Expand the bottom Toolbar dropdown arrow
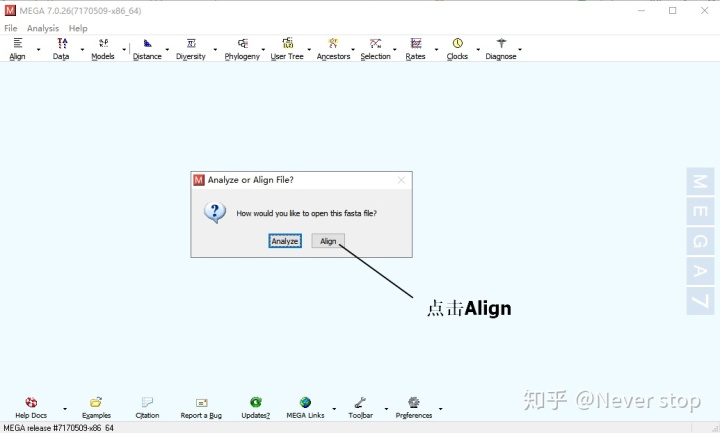The height and width of the screenshot is (433, 720). pos(386,409)
